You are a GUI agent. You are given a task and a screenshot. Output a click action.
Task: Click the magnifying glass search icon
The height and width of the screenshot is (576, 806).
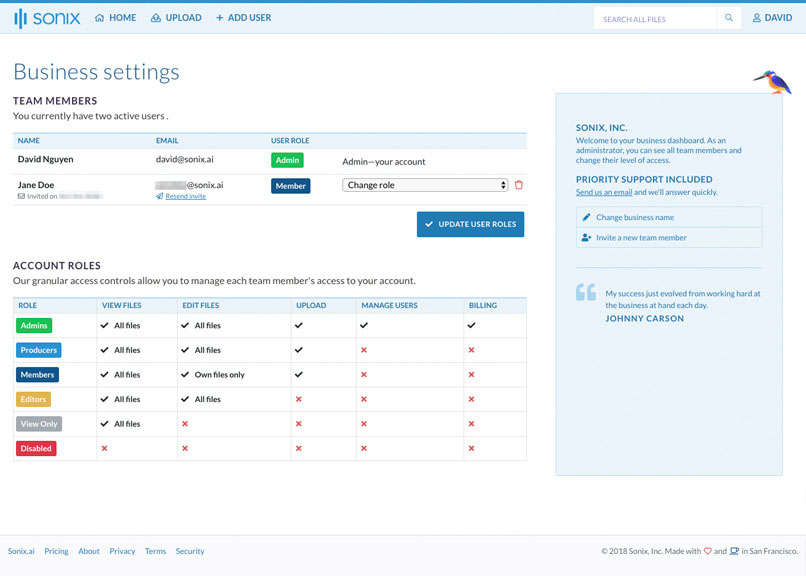click(729, 17)
